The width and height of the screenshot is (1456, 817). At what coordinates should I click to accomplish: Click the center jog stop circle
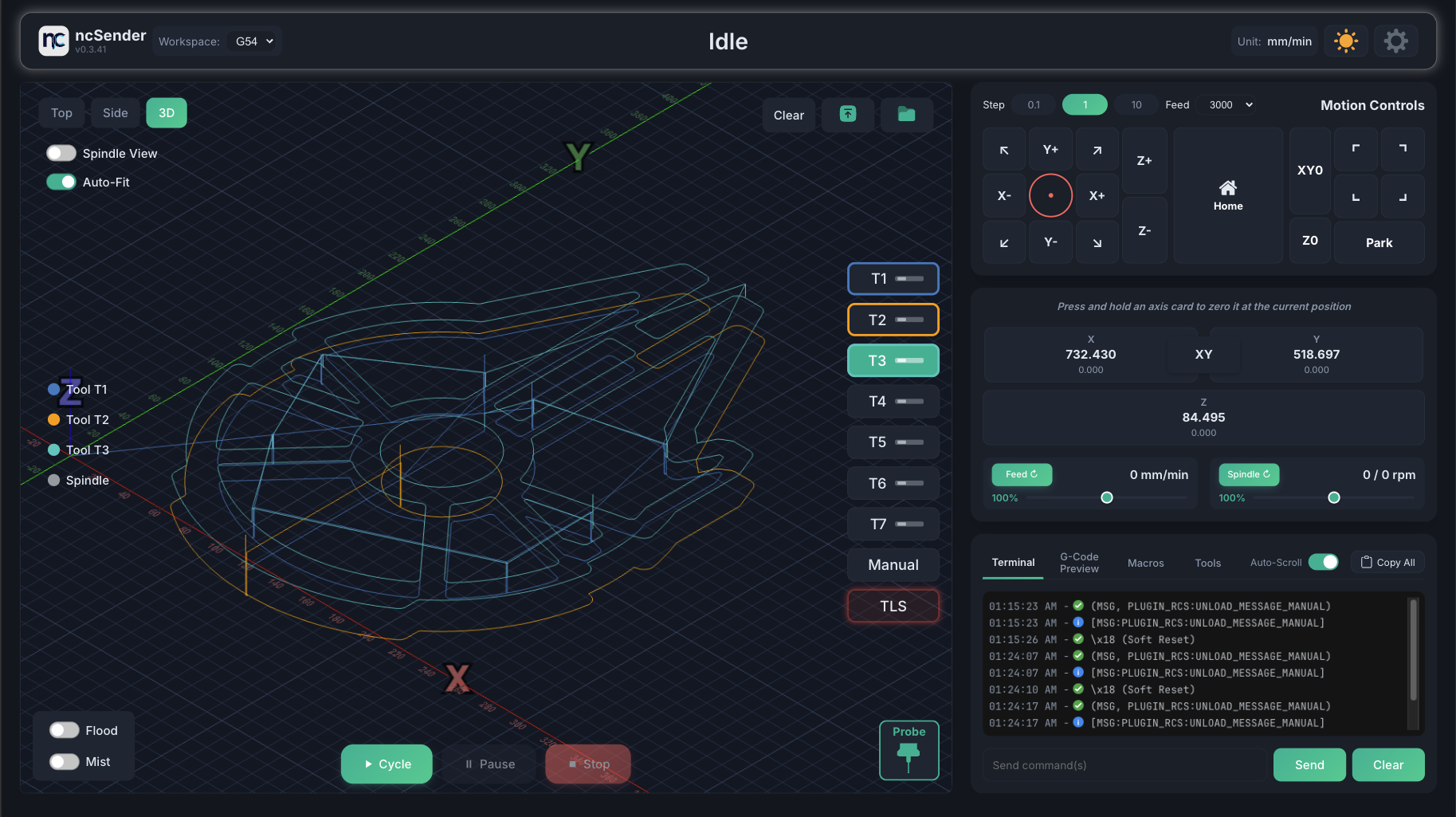pos(1050,195)
